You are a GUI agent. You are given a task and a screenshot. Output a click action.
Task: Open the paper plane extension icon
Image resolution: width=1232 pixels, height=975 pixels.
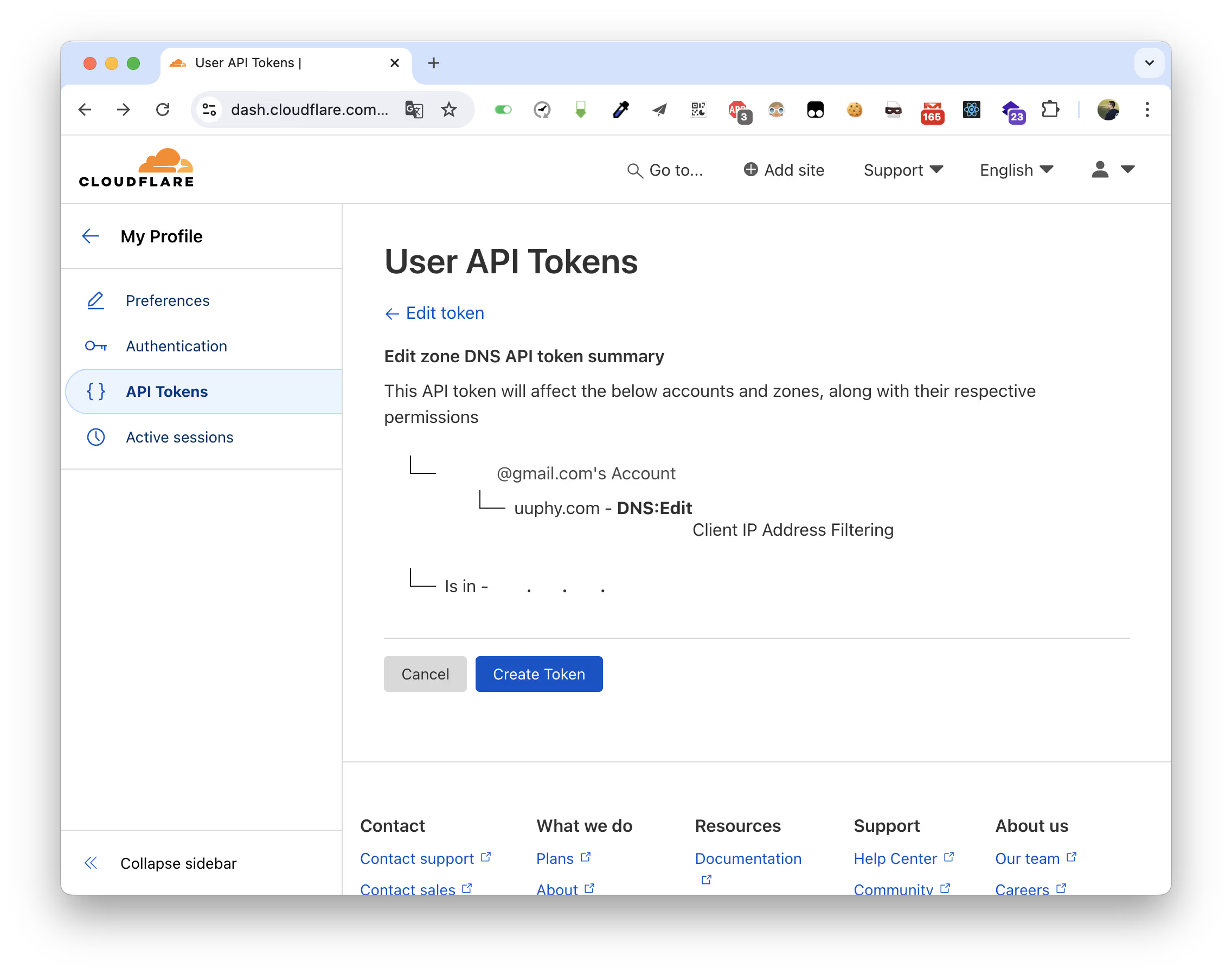[x=659, y=110]
